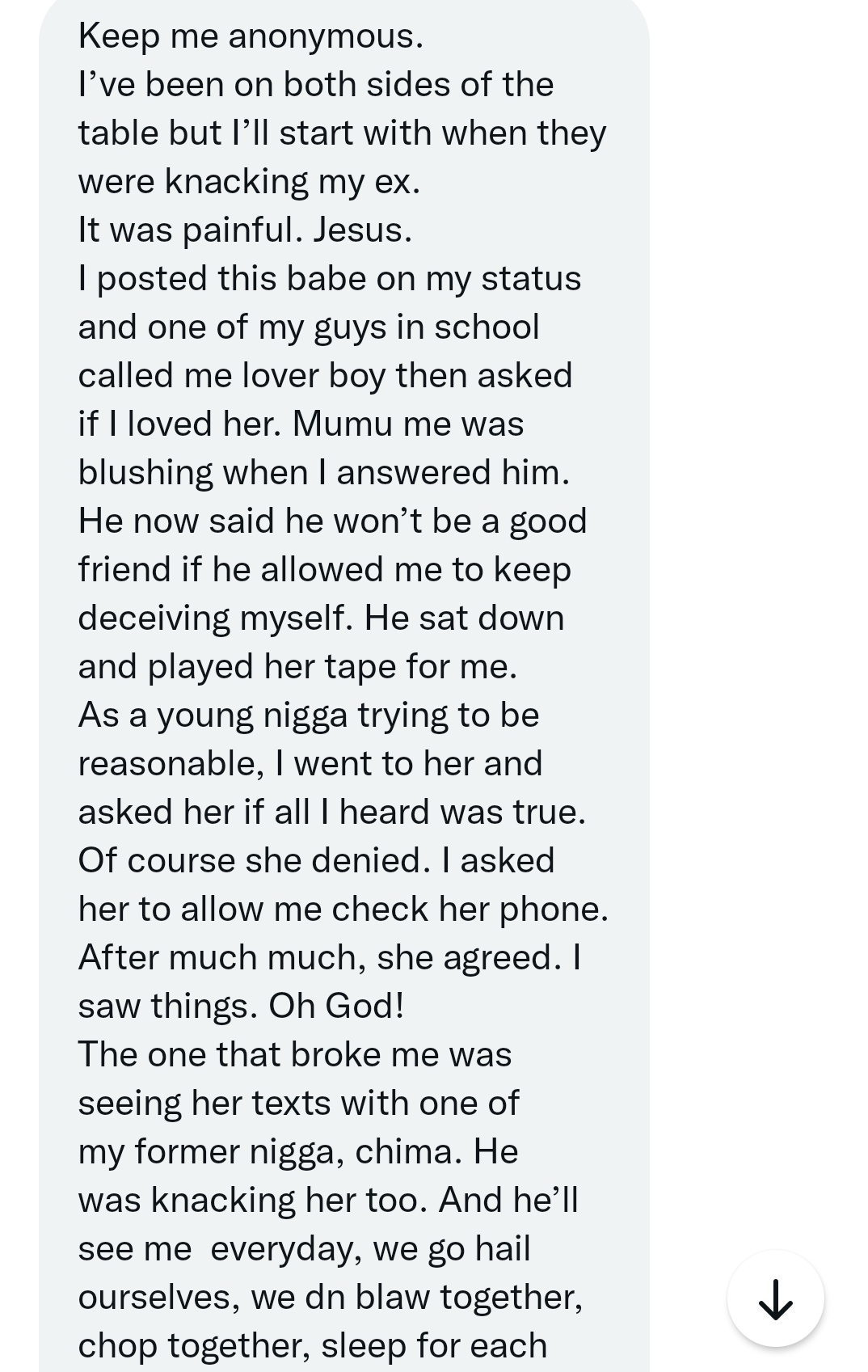Click 'chop together, sleep for each' line
This screenshot has width=868, height=1372.
[313, 1346]
